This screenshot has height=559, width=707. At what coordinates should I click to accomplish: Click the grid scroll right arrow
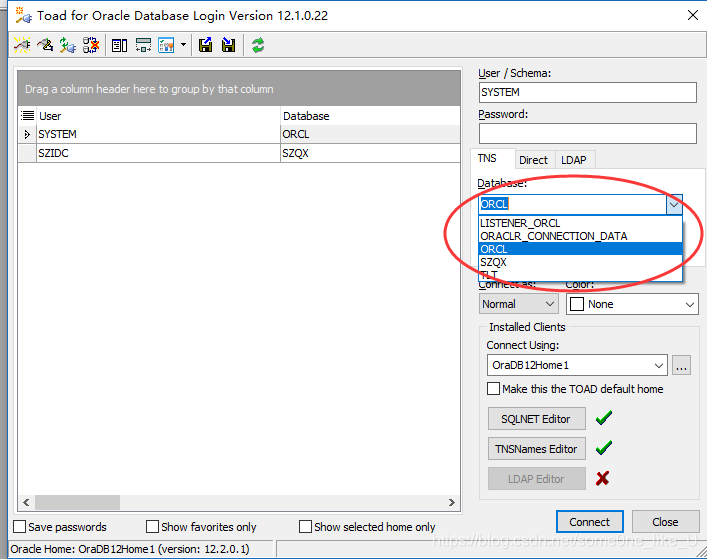pyautogui.click(x=451, y=502)
